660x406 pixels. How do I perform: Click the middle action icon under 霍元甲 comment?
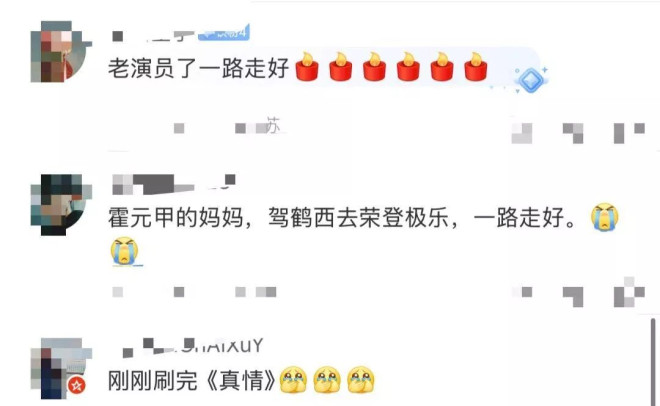(573, 297)
